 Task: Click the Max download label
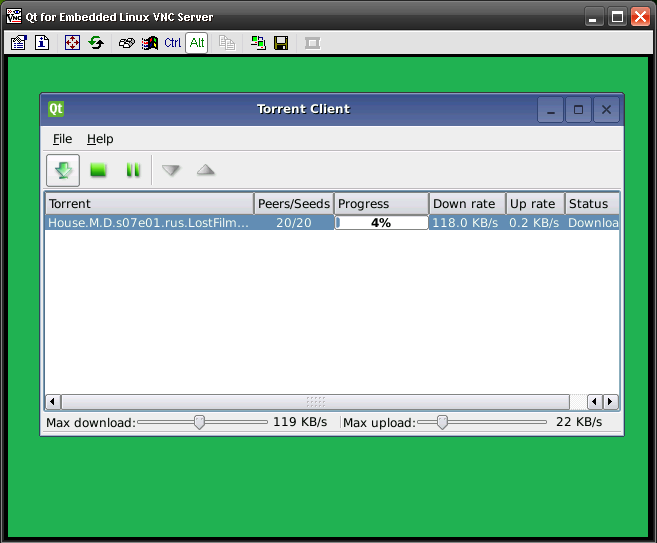[91, 423]
